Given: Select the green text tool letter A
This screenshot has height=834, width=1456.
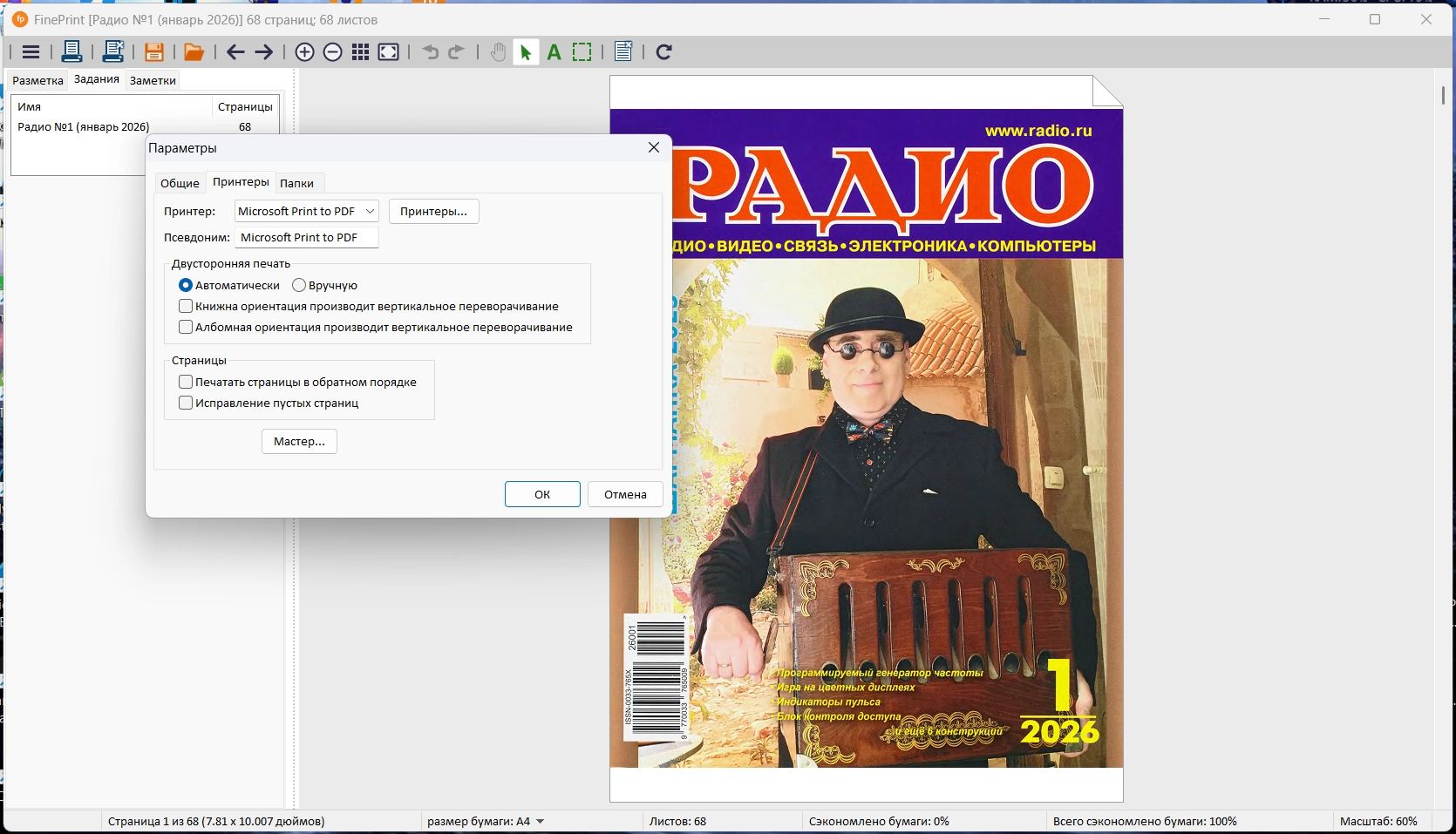Looking at the screenshot, I should (x=554, y=52).
